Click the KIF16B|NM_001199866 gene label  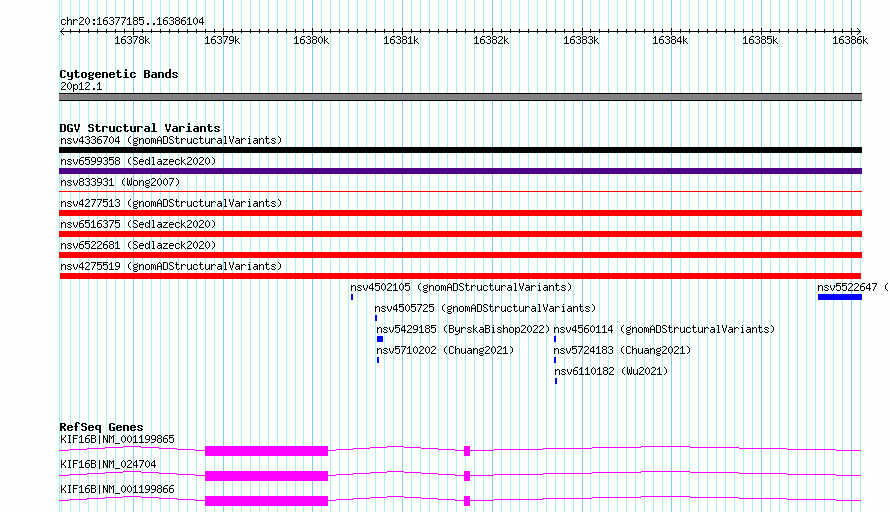point(117,489)
